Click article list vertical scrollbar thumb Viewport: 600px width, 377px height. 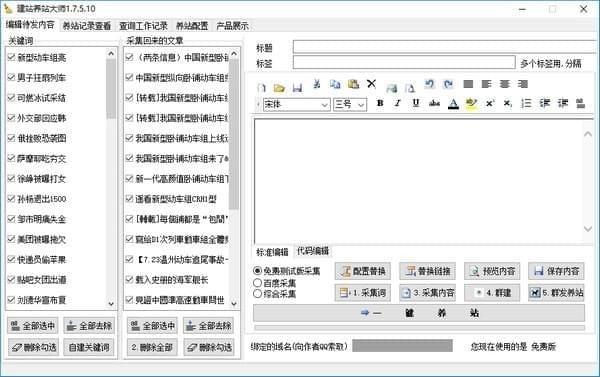click(234, 134)
